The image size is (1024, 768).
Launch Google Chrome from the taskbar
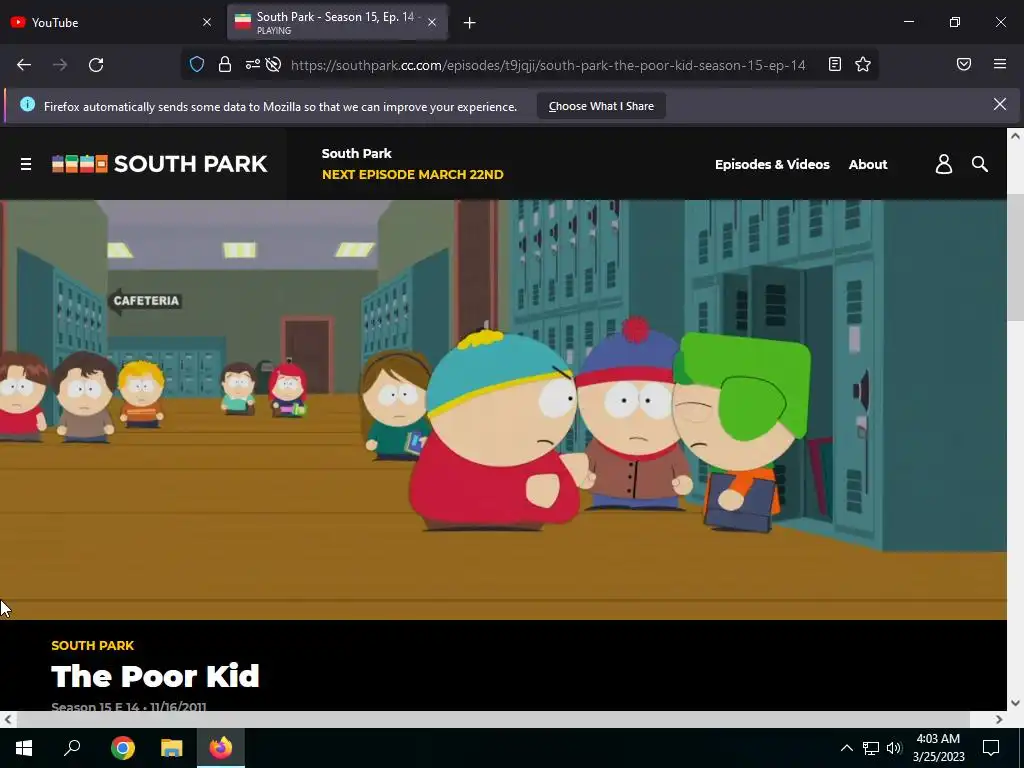[x=123, y=748]
